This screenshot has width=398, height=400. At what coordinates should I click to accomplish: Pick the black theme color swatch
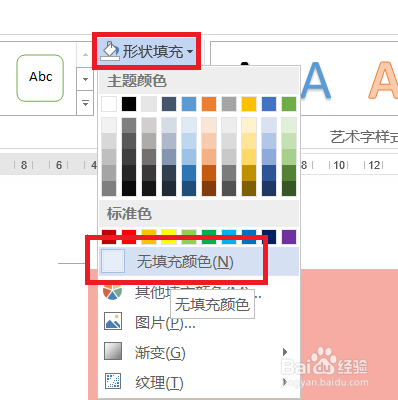point(129,104)
